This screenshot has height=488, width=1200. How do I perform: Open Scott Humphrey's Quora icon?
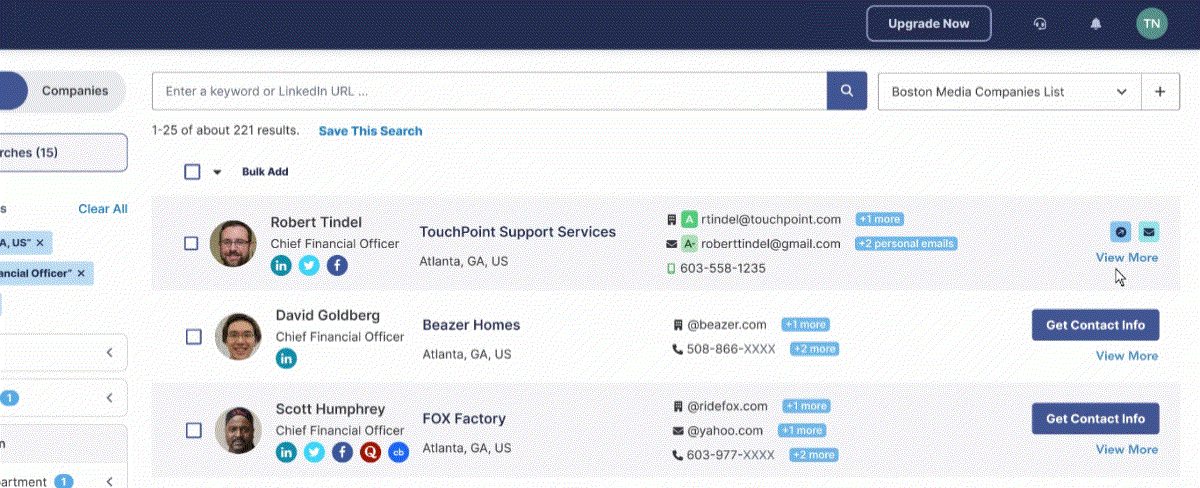tap(371, 452)
